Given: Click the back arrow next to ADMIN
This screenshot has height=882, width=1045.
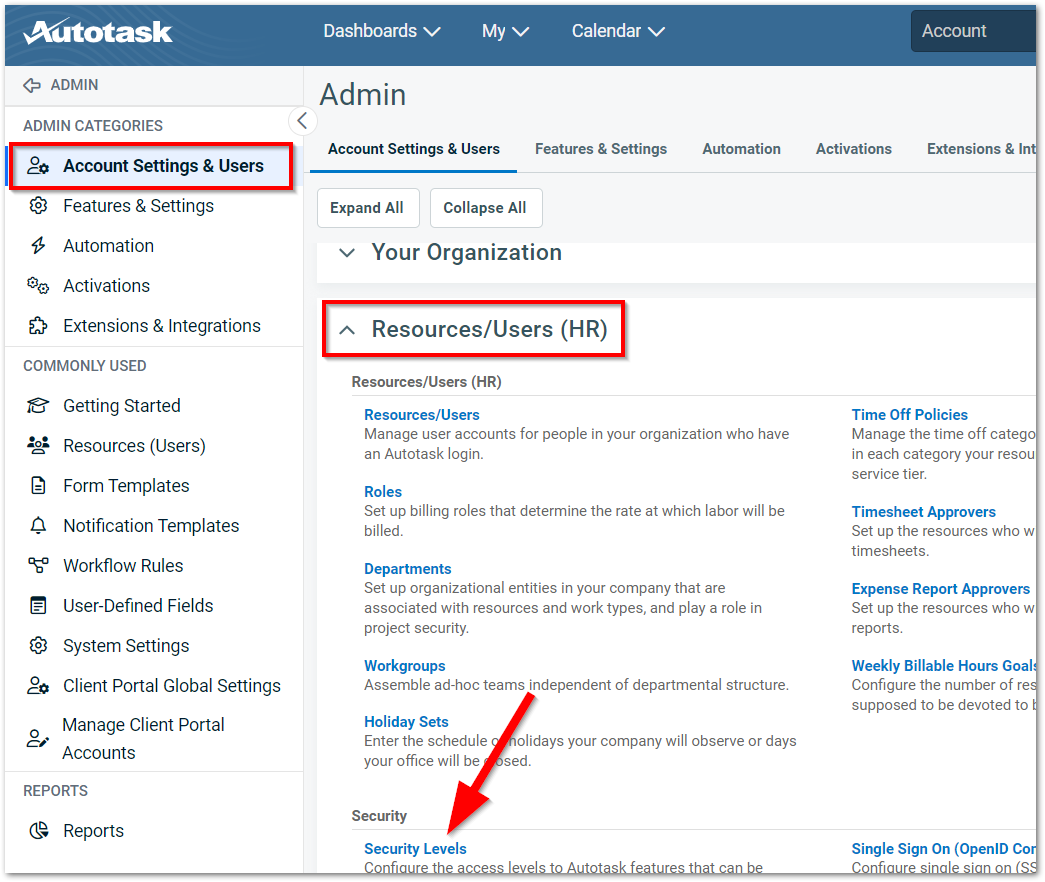Looking at the screenshot, I should tap(32, 85).
